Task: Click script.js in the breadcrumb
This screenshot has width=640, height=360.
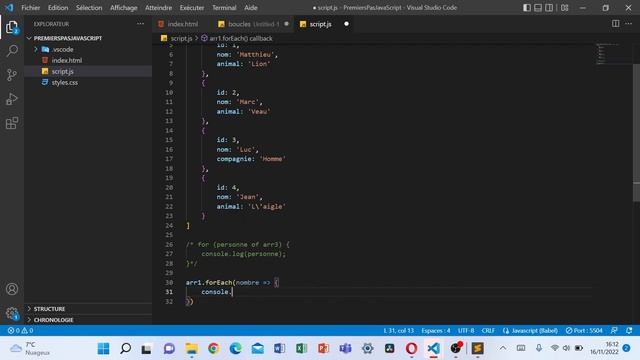Action: click(x=181, y=38)
